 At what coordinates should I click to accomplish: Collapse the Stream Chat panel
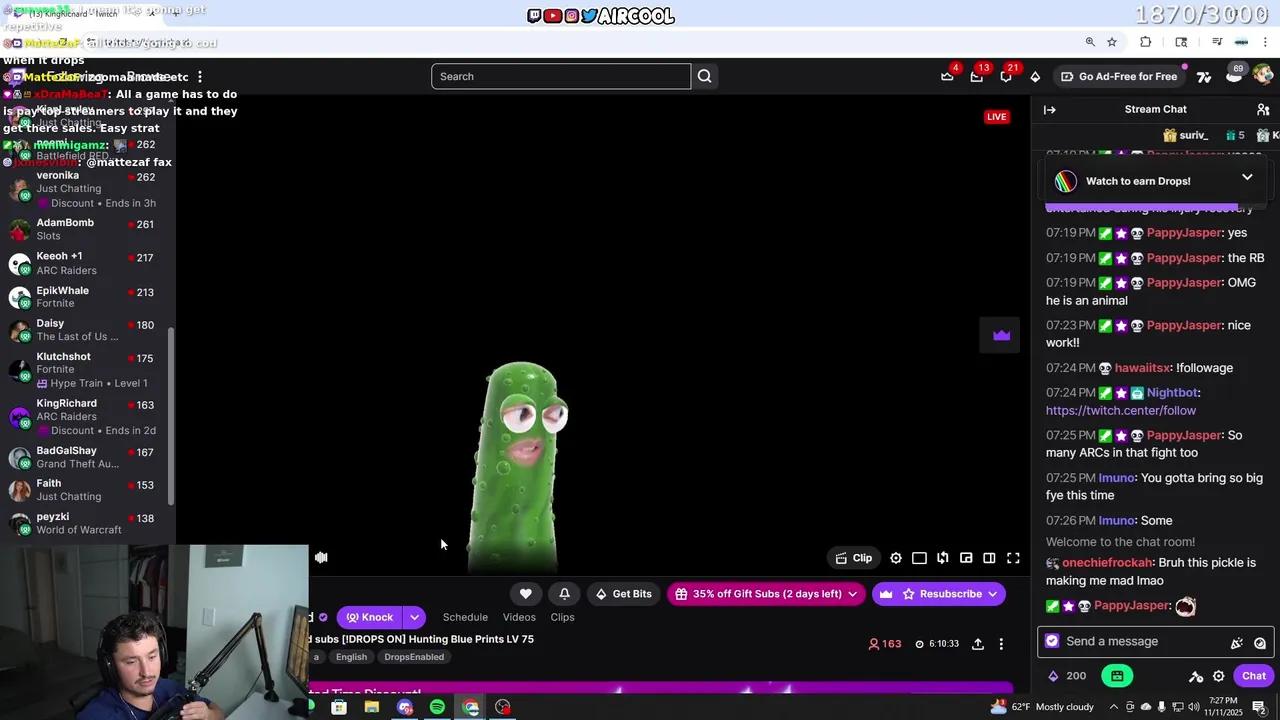tap(1049, 109)
